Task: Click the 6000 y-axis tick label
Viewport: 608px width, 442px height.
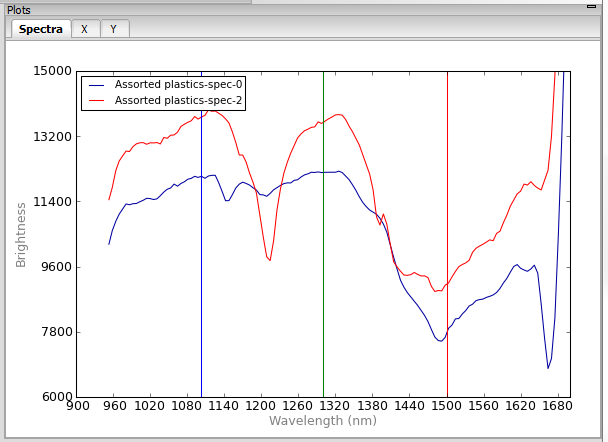Action: click(x=57, y=397)
